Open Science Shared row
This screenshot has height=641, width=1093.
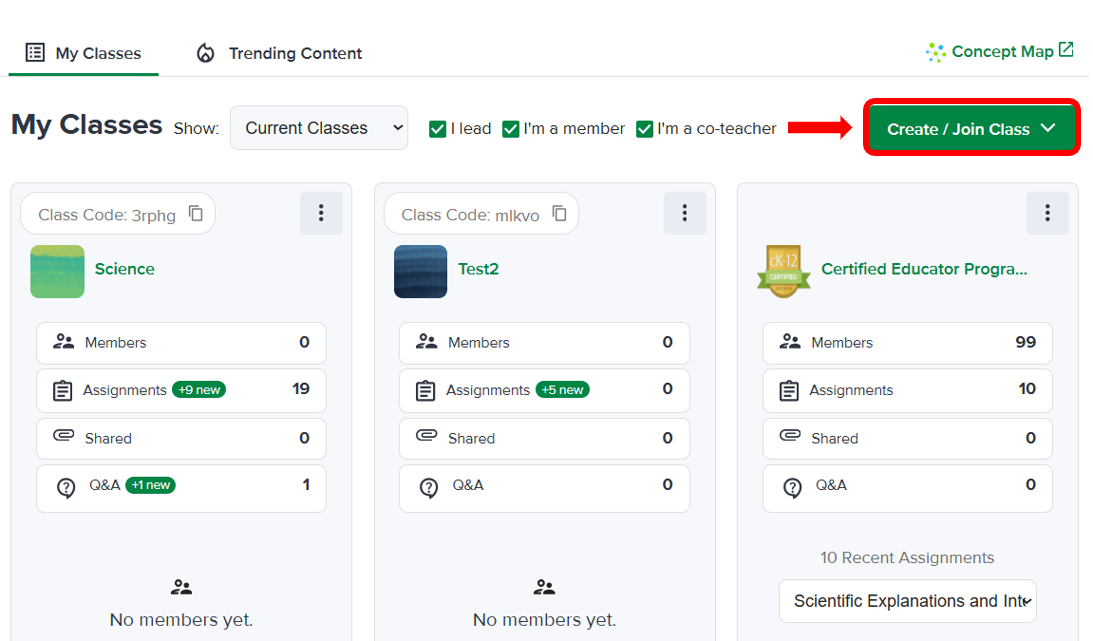[181, 438]
